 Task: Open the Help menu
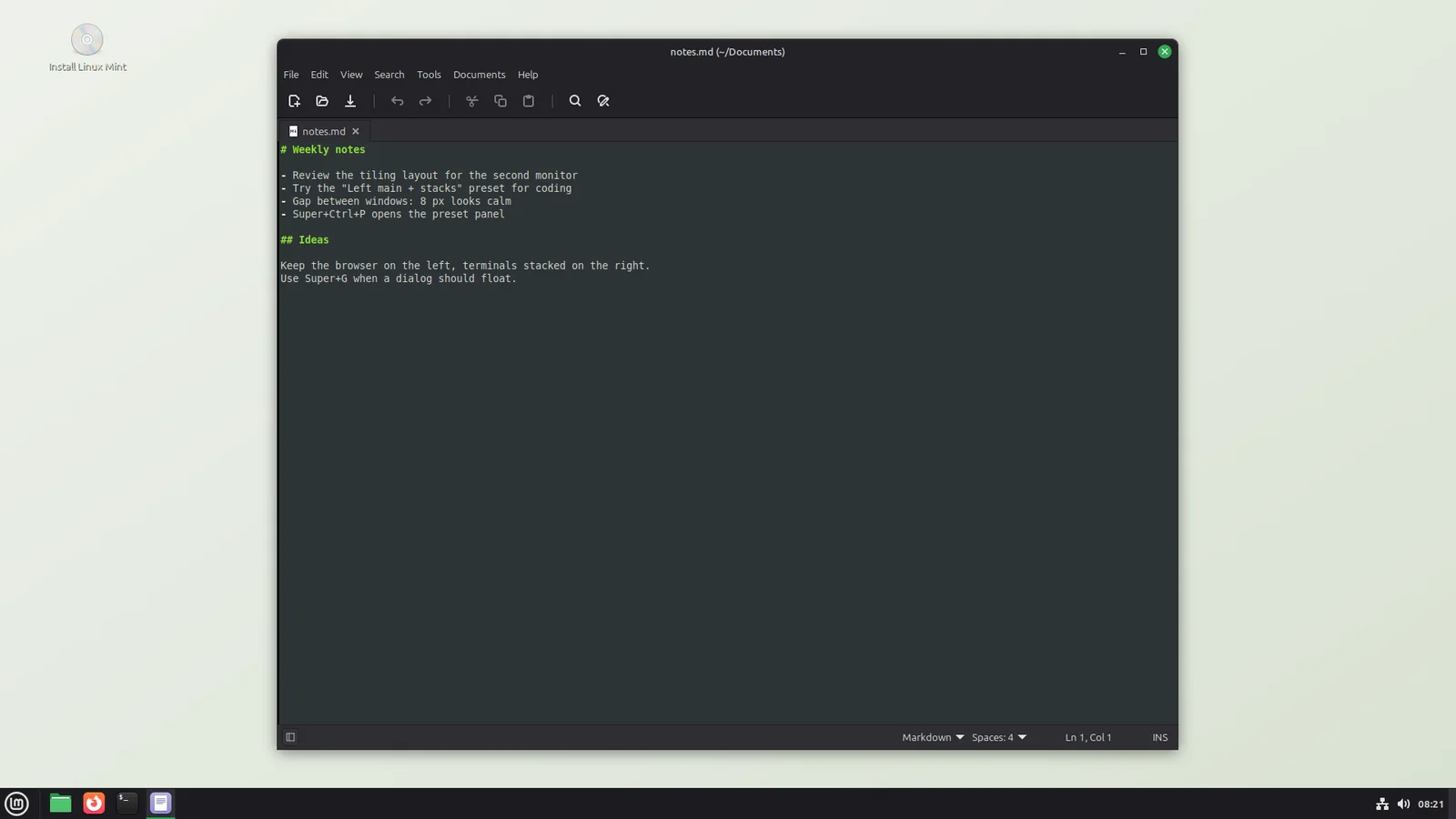click(528, 75)
